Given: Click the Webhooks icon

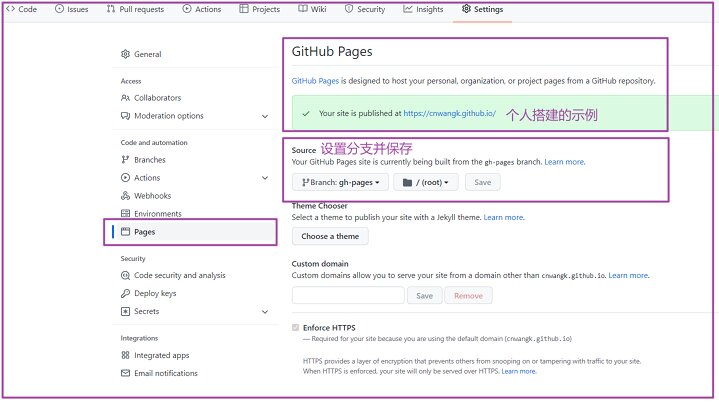Looking at the screenshot, I should [125, 196].
